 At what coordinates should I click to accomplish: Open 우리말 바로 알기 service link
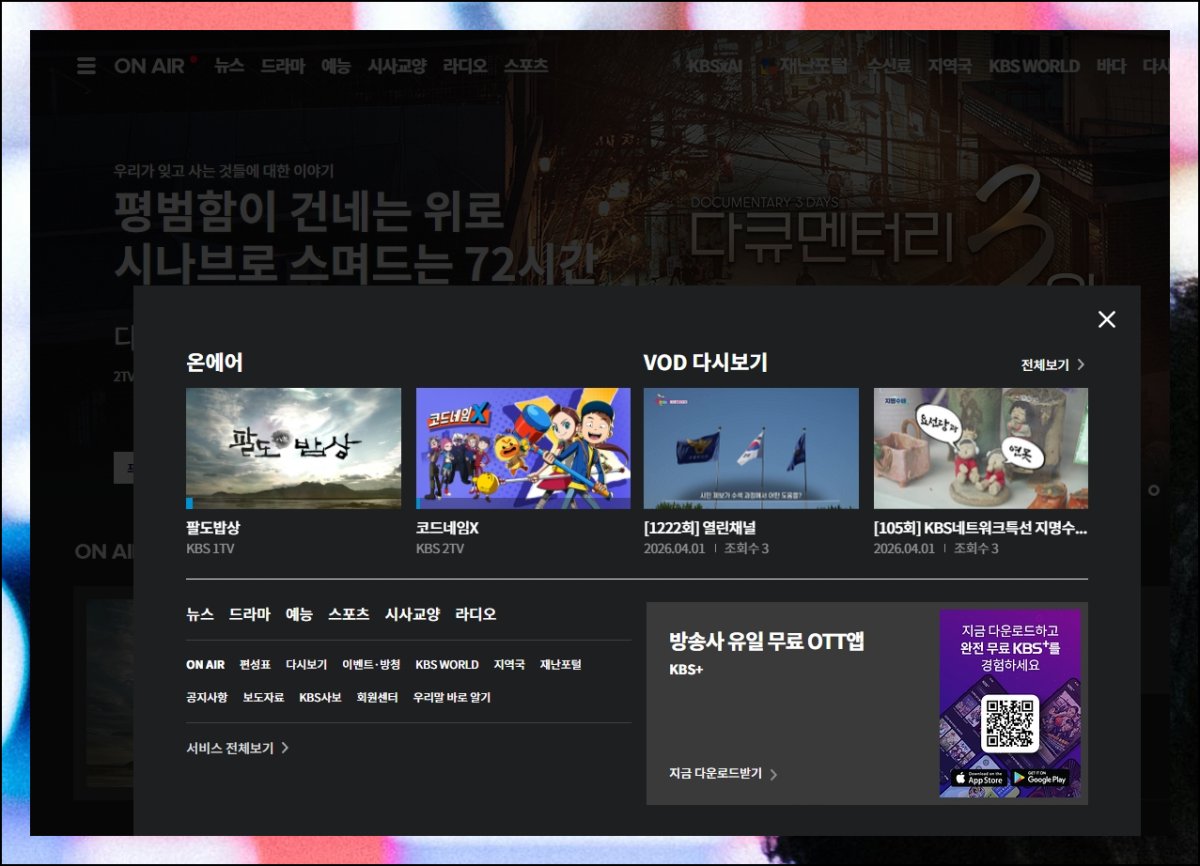[x=452, y=697]
